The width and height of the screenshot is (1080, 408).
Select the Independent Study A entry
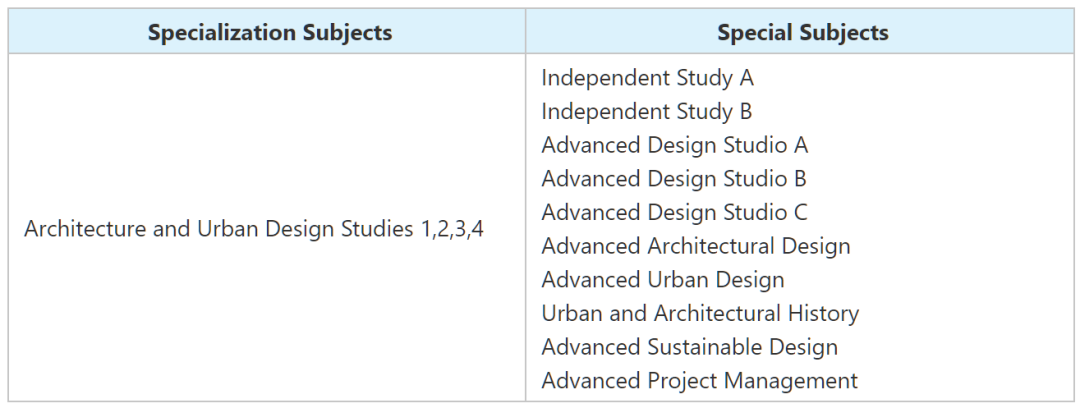click(647, 78)
